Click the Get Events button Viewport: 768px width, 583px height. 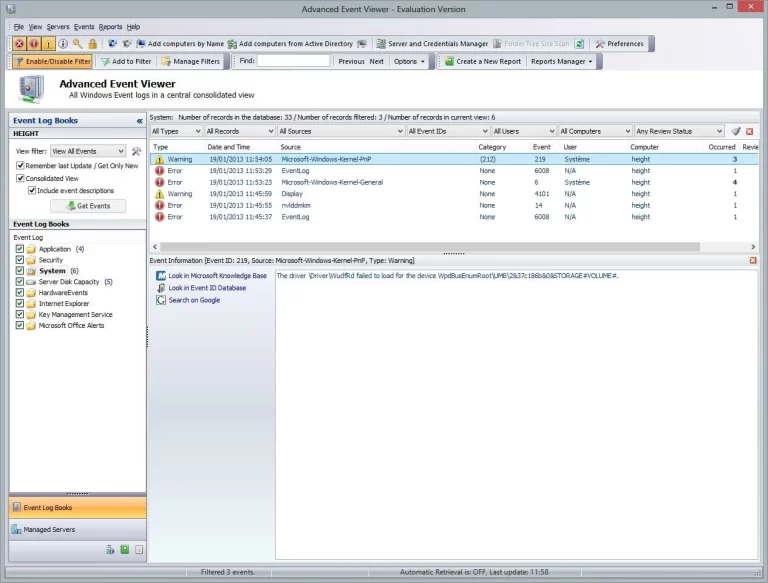88,206
